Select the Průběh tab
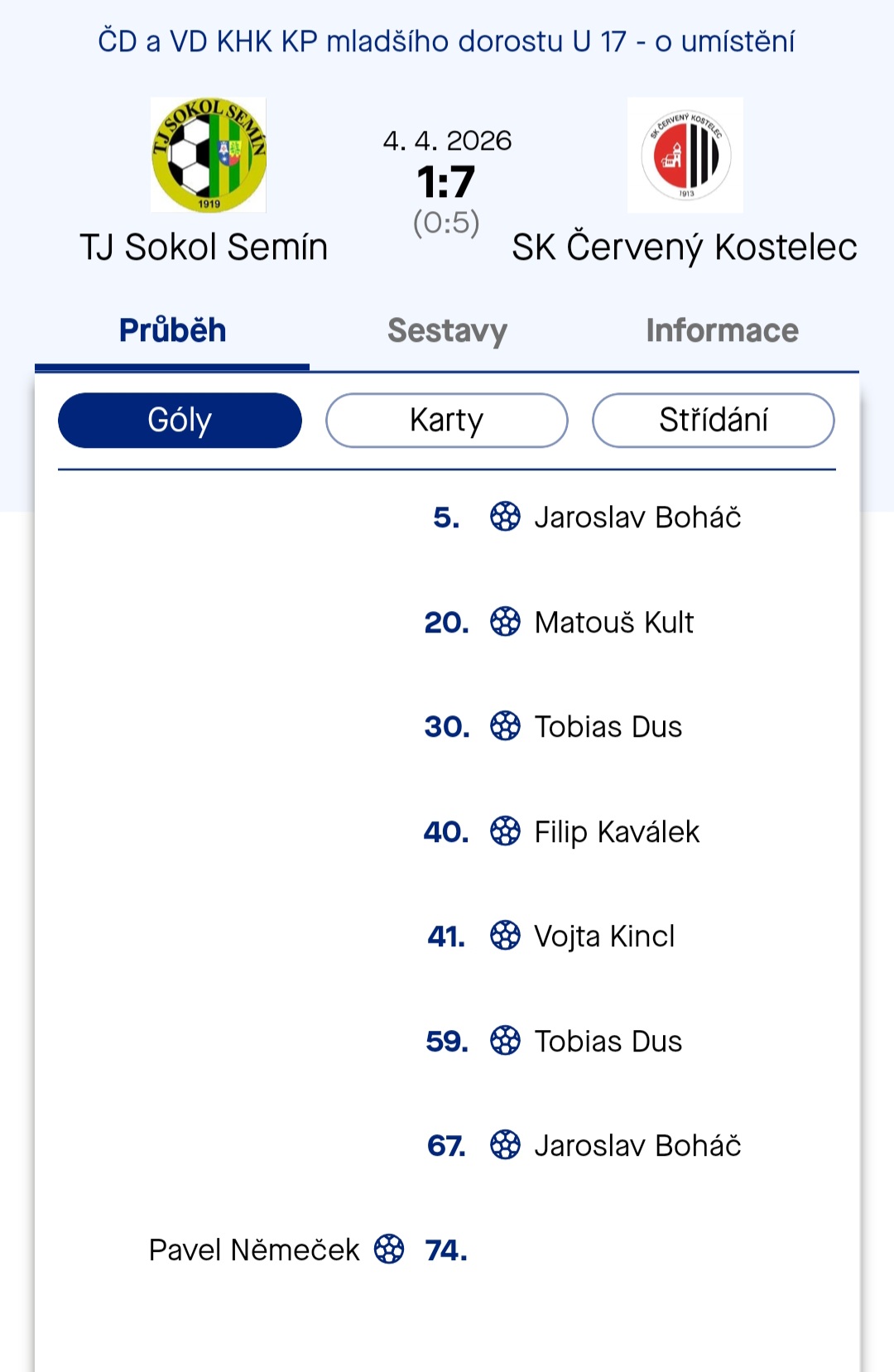The width and height of the screenshot is (894, 1372). tap(171, 330)
